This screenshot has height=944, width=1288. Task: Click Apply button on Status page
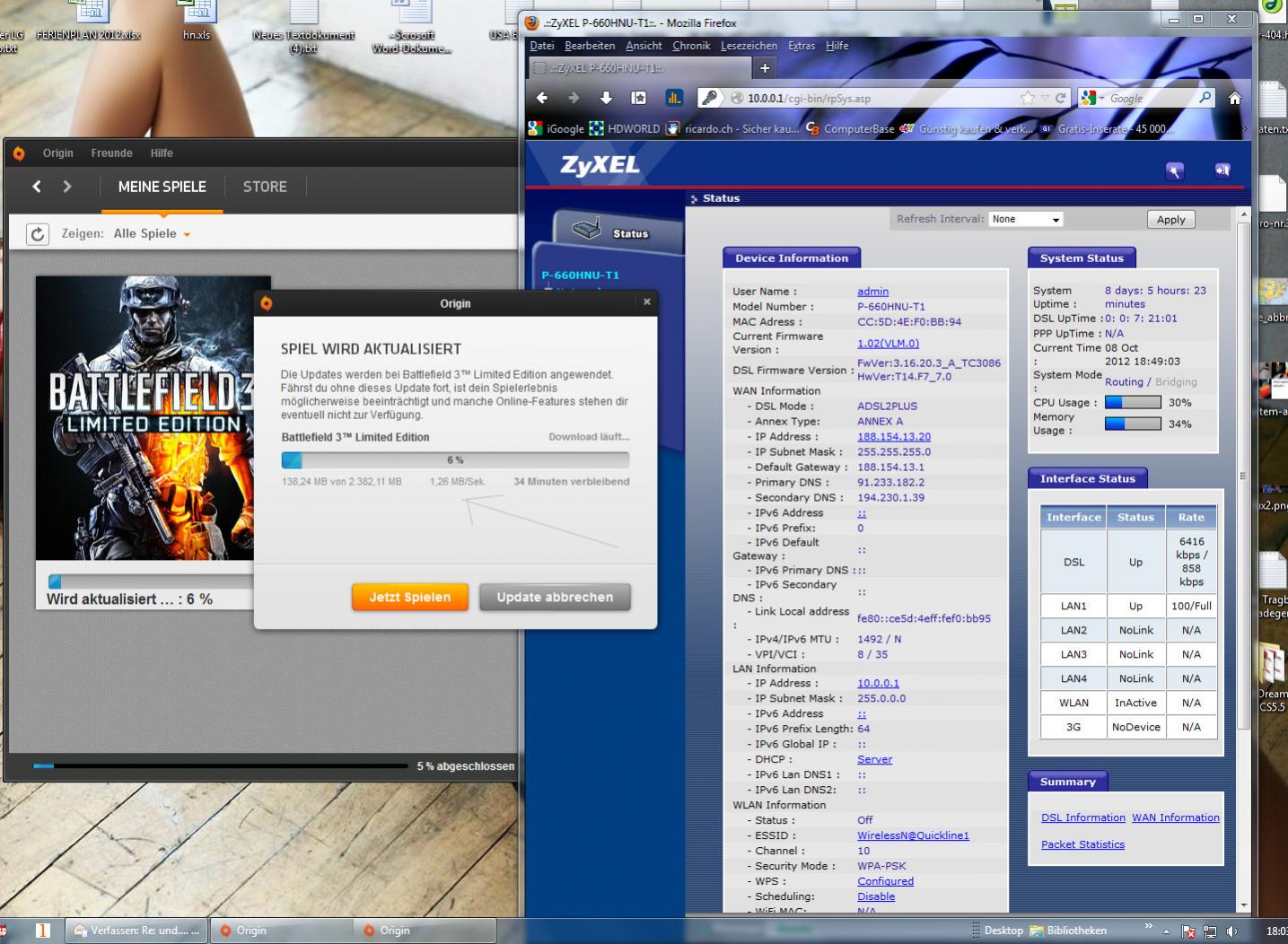[x=1170, y=219]
